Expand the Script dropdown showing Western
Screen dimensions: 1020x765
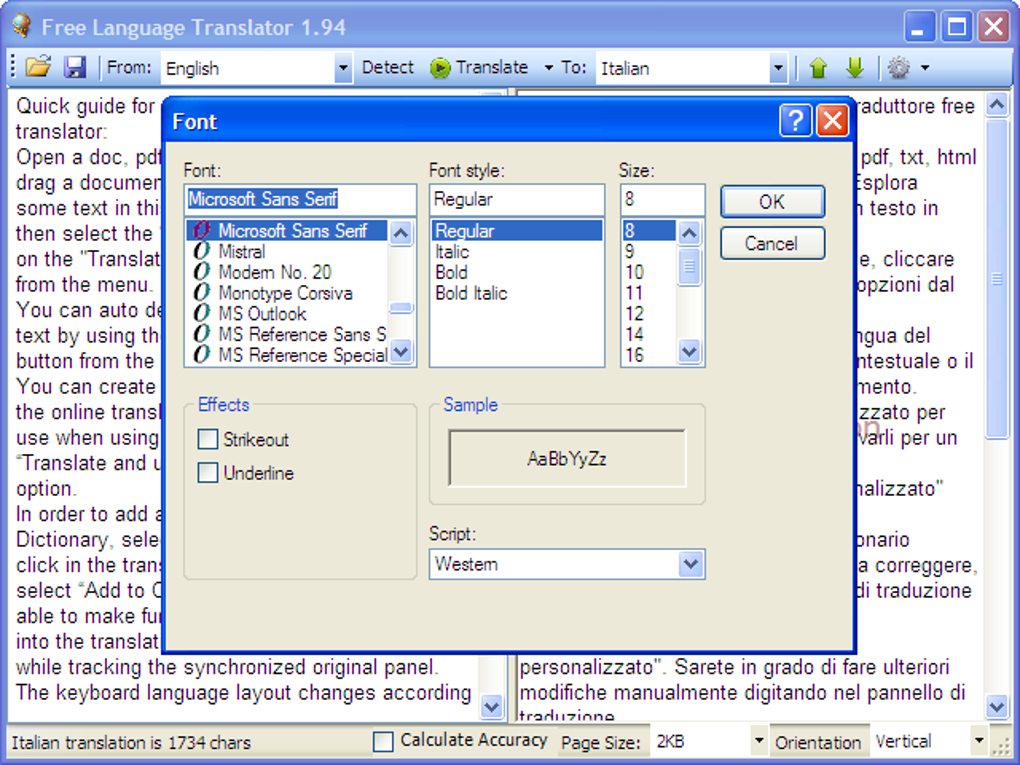tap(690, 564)
